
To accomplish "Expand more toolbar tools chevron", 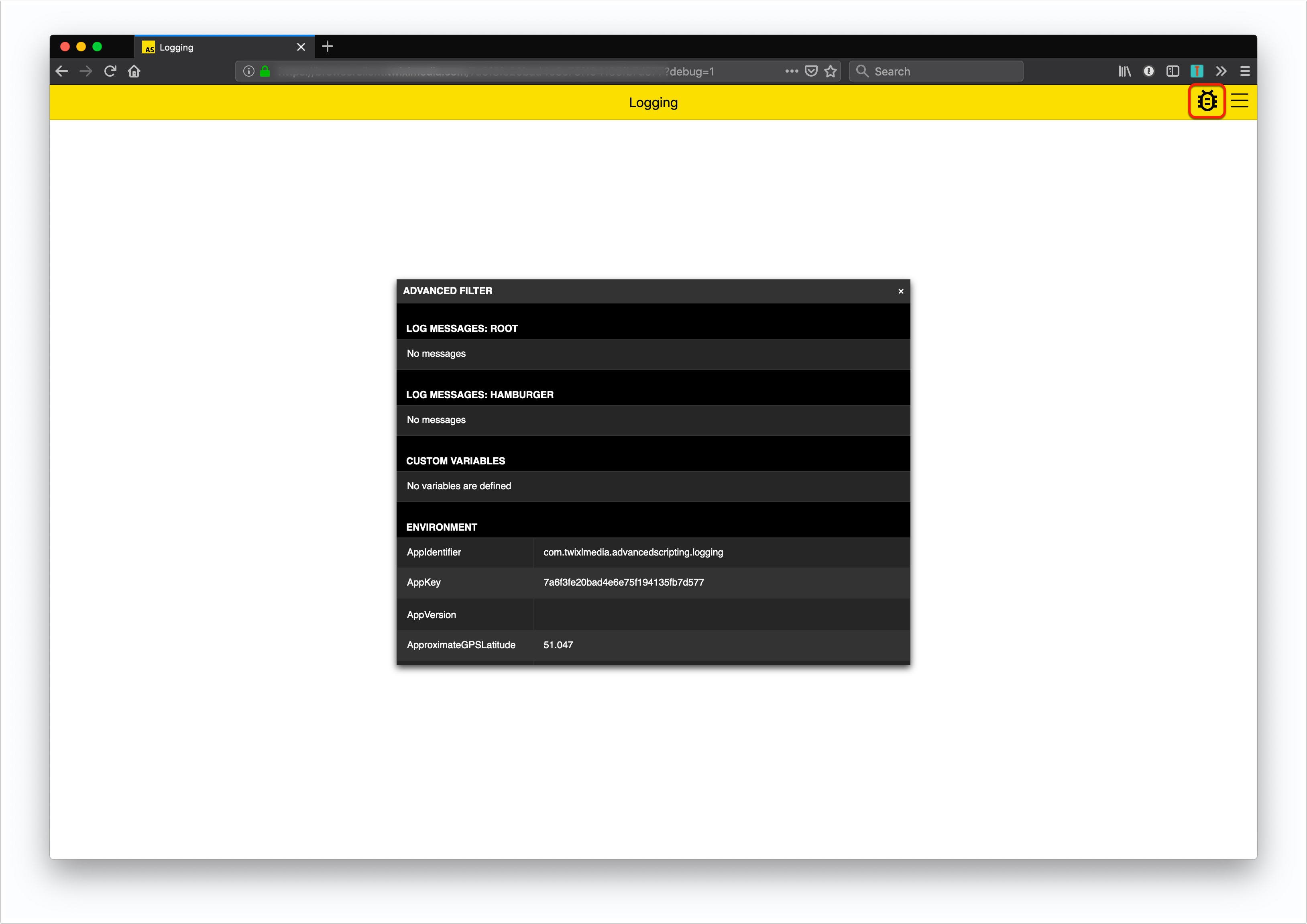I will tap(1221, 71).
